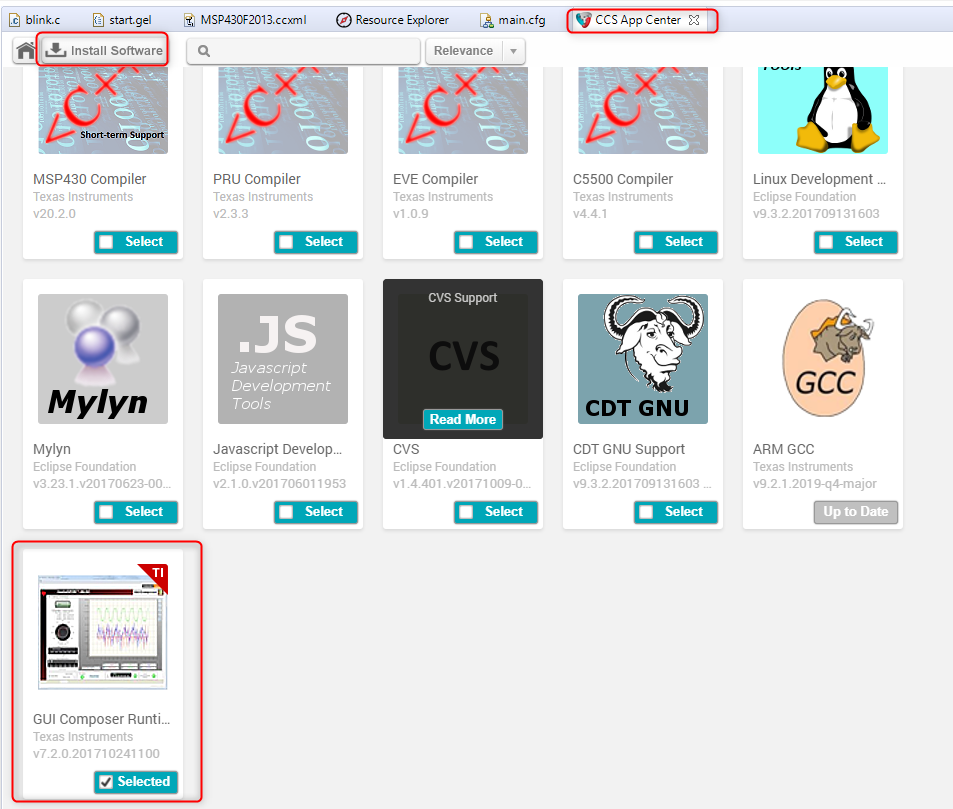Select the PRU Compiler checkbox
This screenshot has width=953, height=809.
point(286,242)
